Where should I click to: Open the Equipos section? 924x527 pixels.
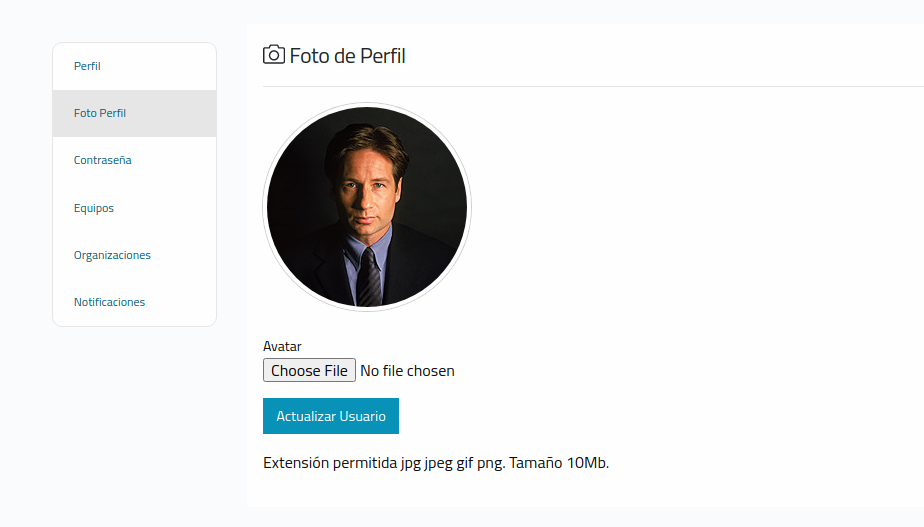coord(134,208)
